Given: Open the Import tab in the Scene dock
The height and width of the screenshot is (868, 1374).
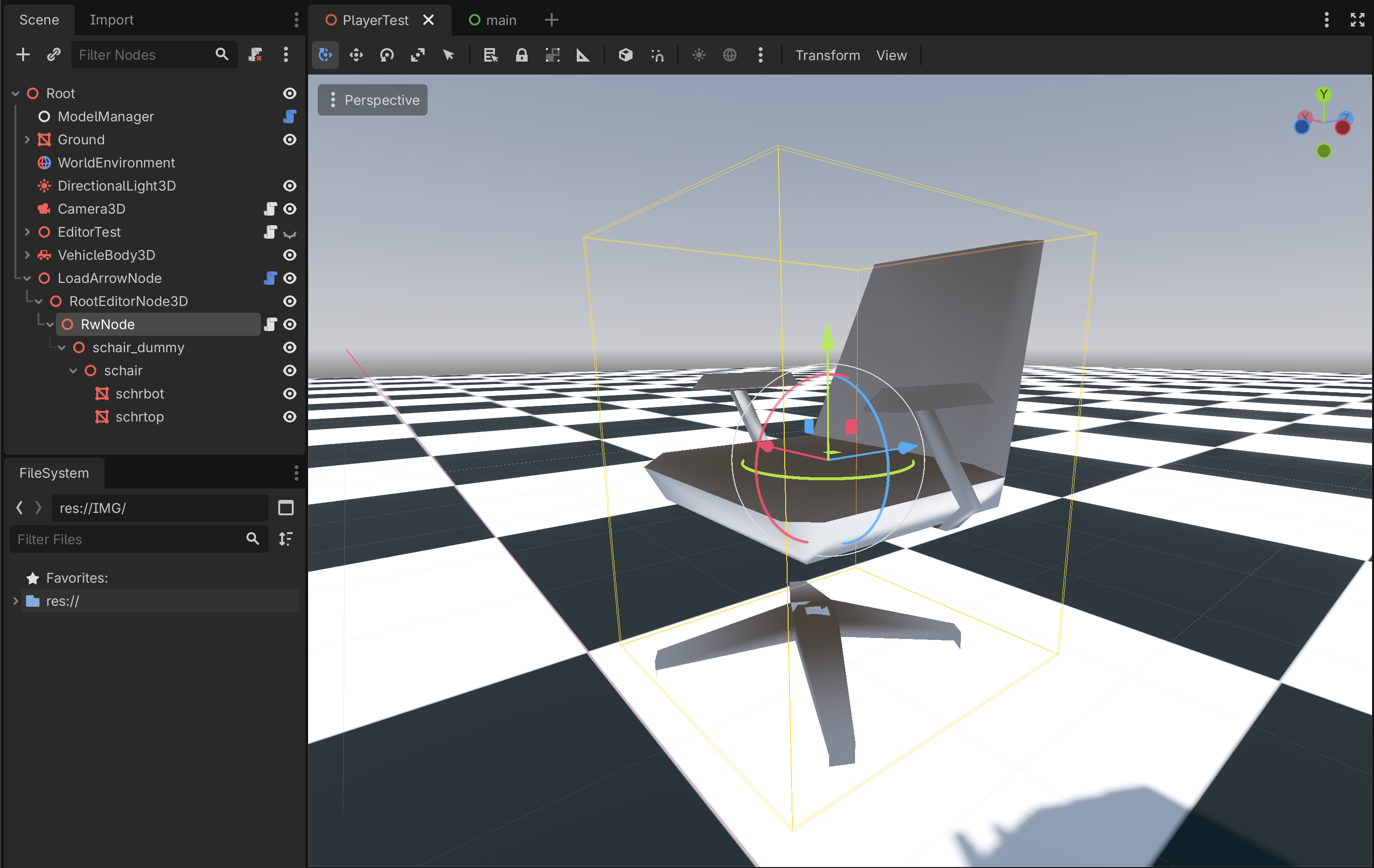Looking at the screenshot, I should coord(112,19).
